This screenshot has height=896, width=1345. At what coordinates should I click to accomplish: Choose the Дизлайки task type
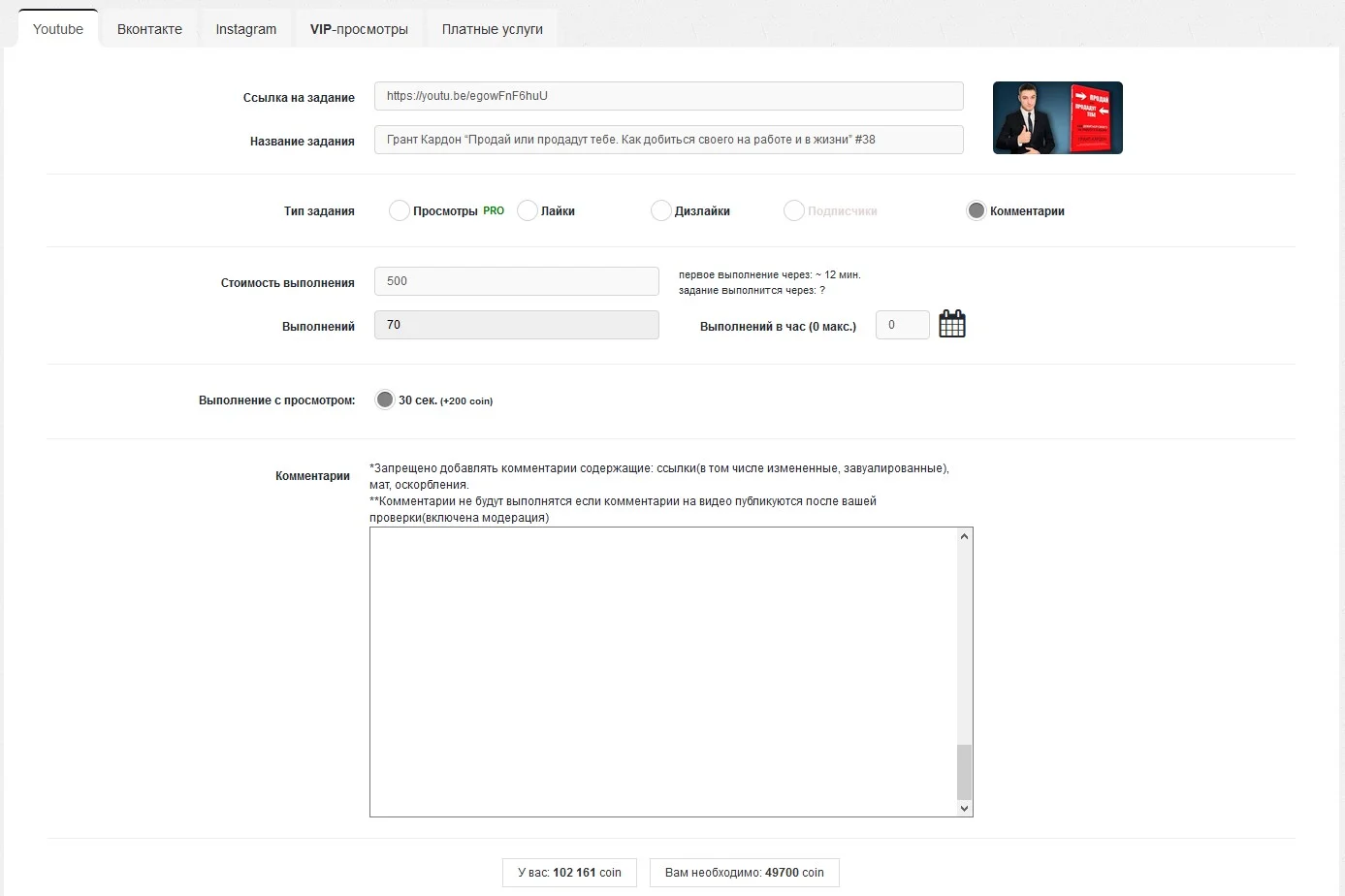click(660, 210)
